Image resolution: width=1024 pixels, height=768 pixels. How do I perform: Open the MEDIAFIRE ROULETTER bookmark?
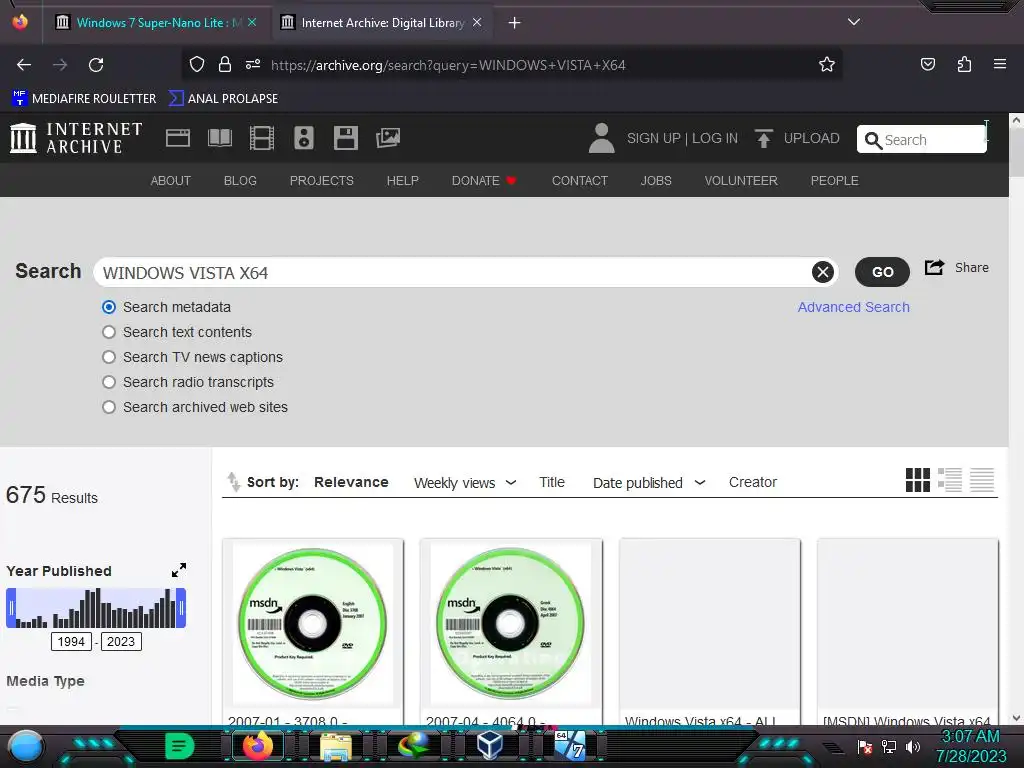(84, 98)
